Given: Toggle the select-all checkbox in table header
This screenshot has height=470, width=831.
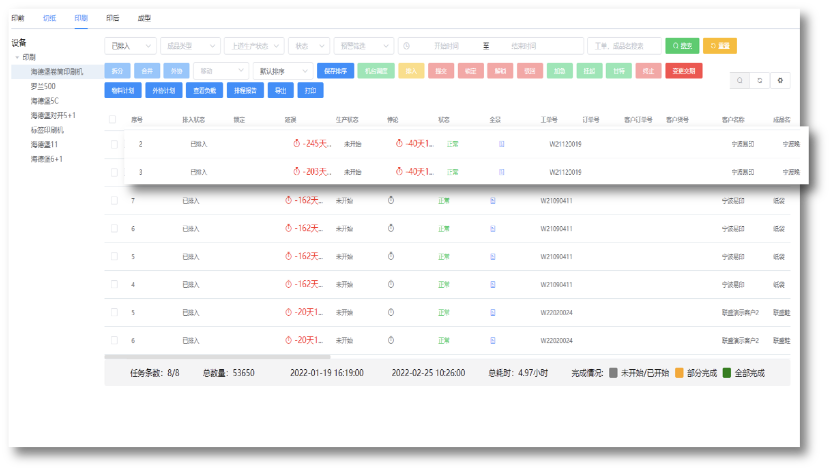Looking at the screenshot, I should [x=113, y=119].
